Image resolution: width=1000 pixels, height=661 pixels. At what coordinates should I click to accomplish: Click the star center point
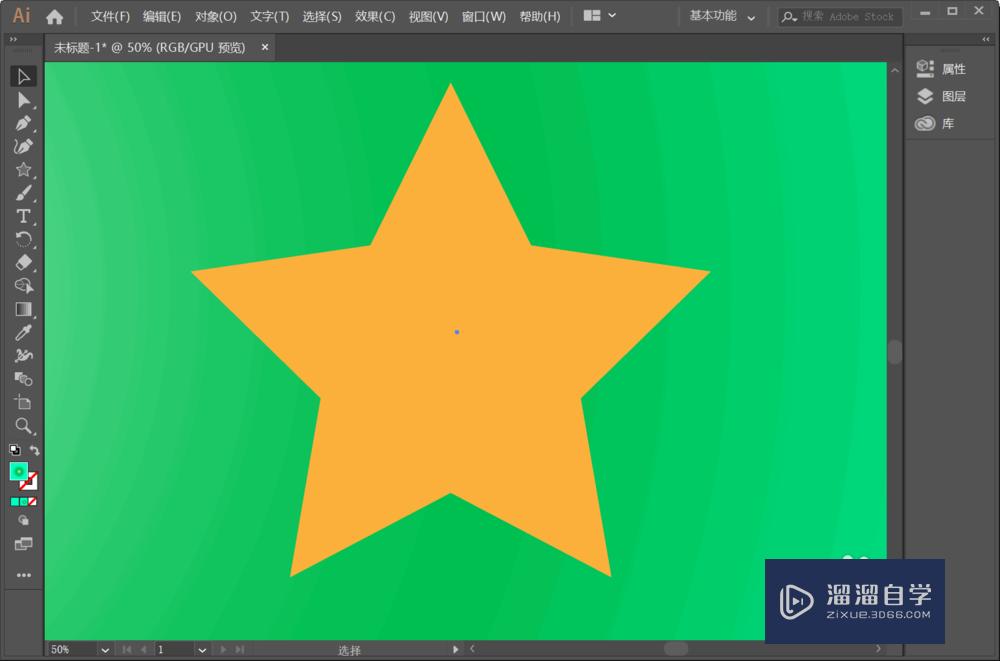457,332
